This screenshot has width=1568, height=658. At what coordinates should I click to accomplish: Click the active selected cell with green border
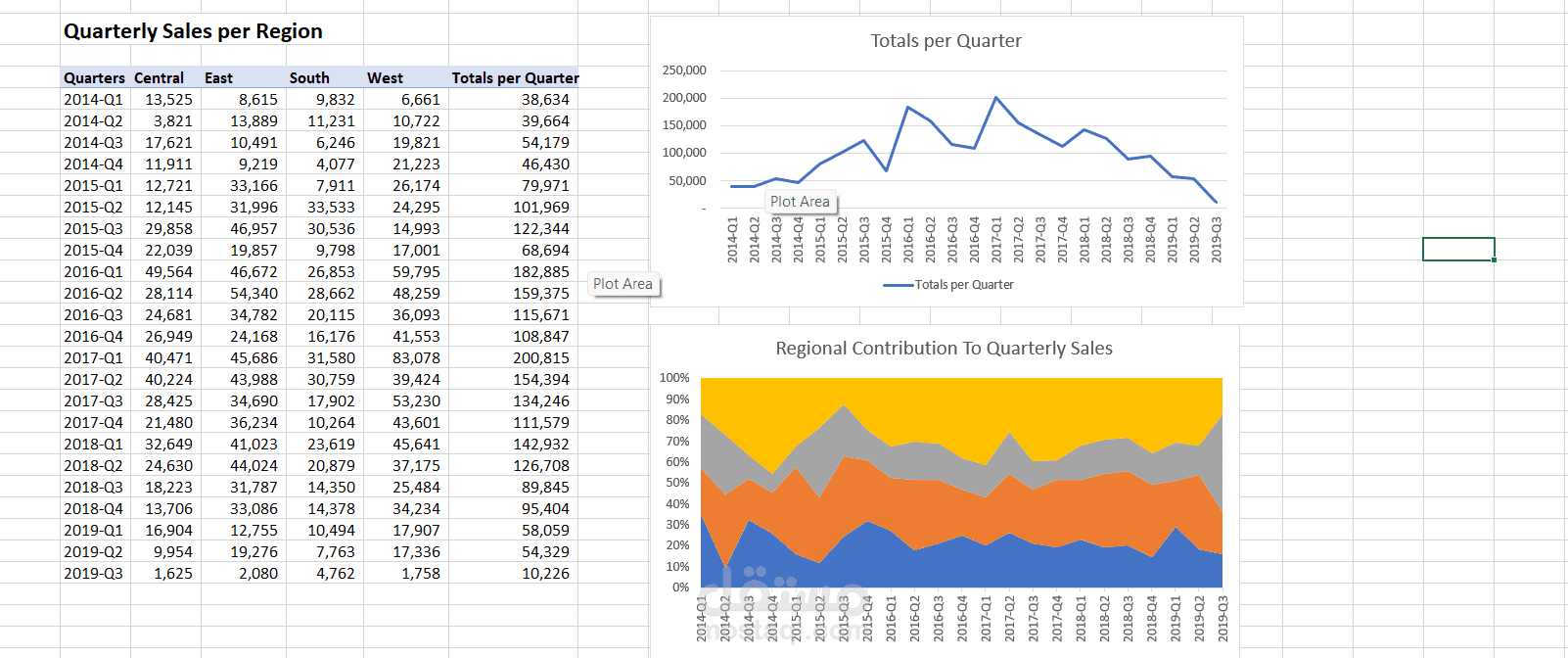[x=1458, y=249]
